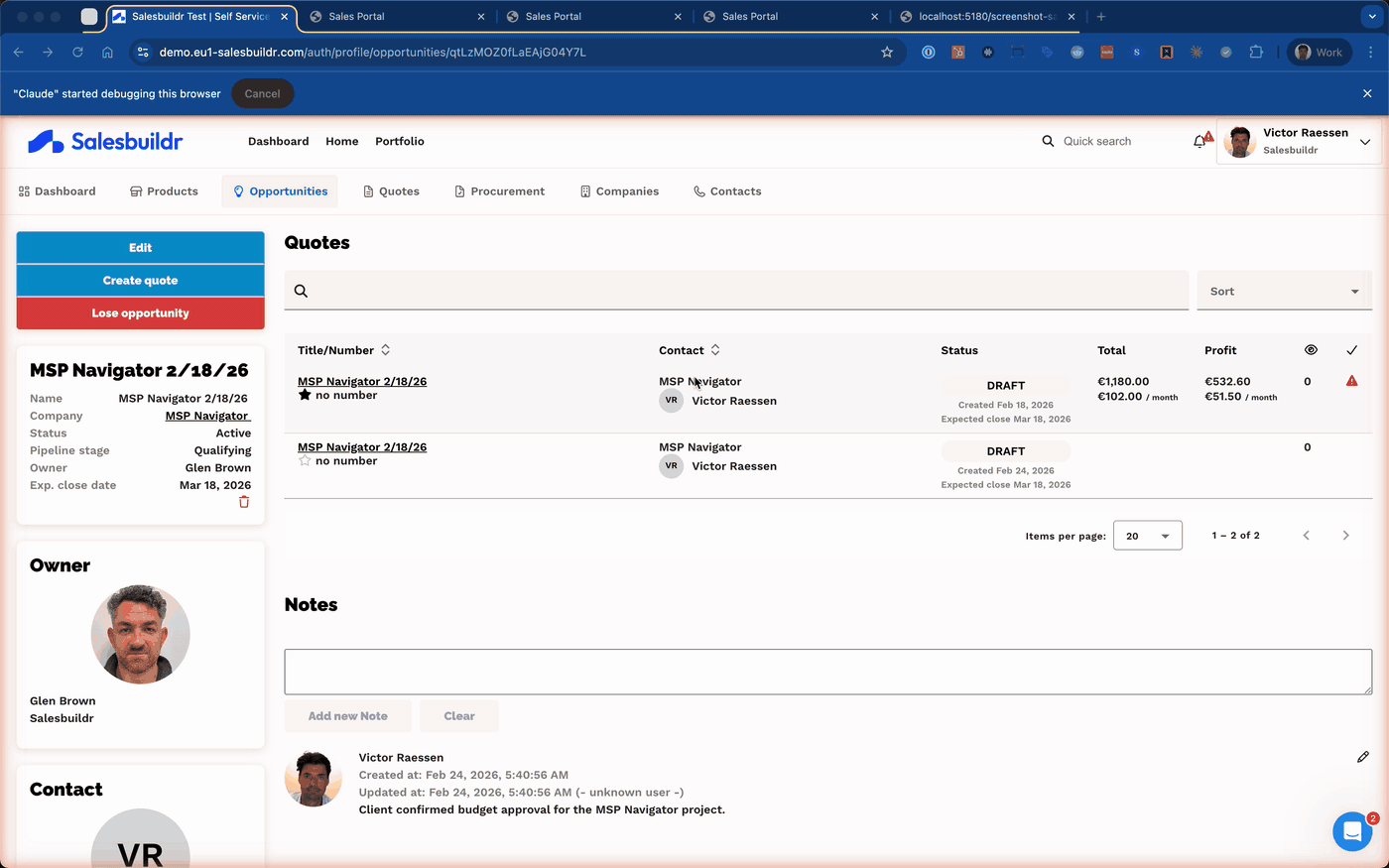Image resolution: width=1389 pixels, height=868 pixels.
Task: Open the browser tab search dropdown
Action: tap(1372, 17)
